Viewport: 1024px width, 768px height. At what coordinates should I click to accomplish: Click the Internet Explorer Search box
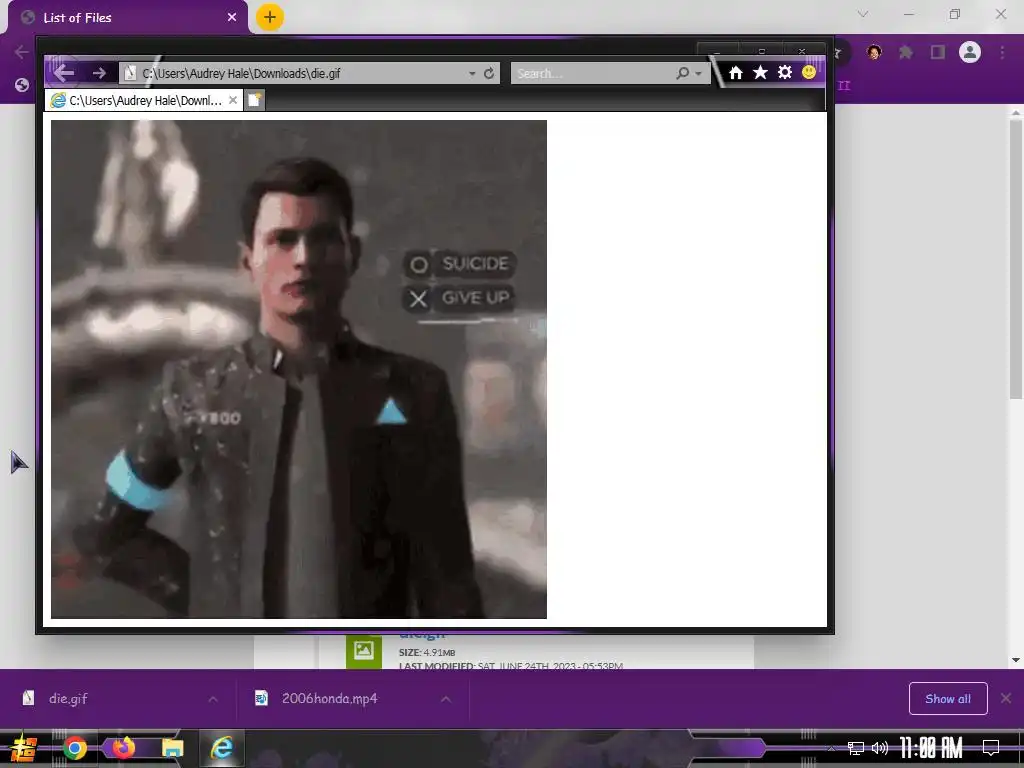[x=593, y=73]
